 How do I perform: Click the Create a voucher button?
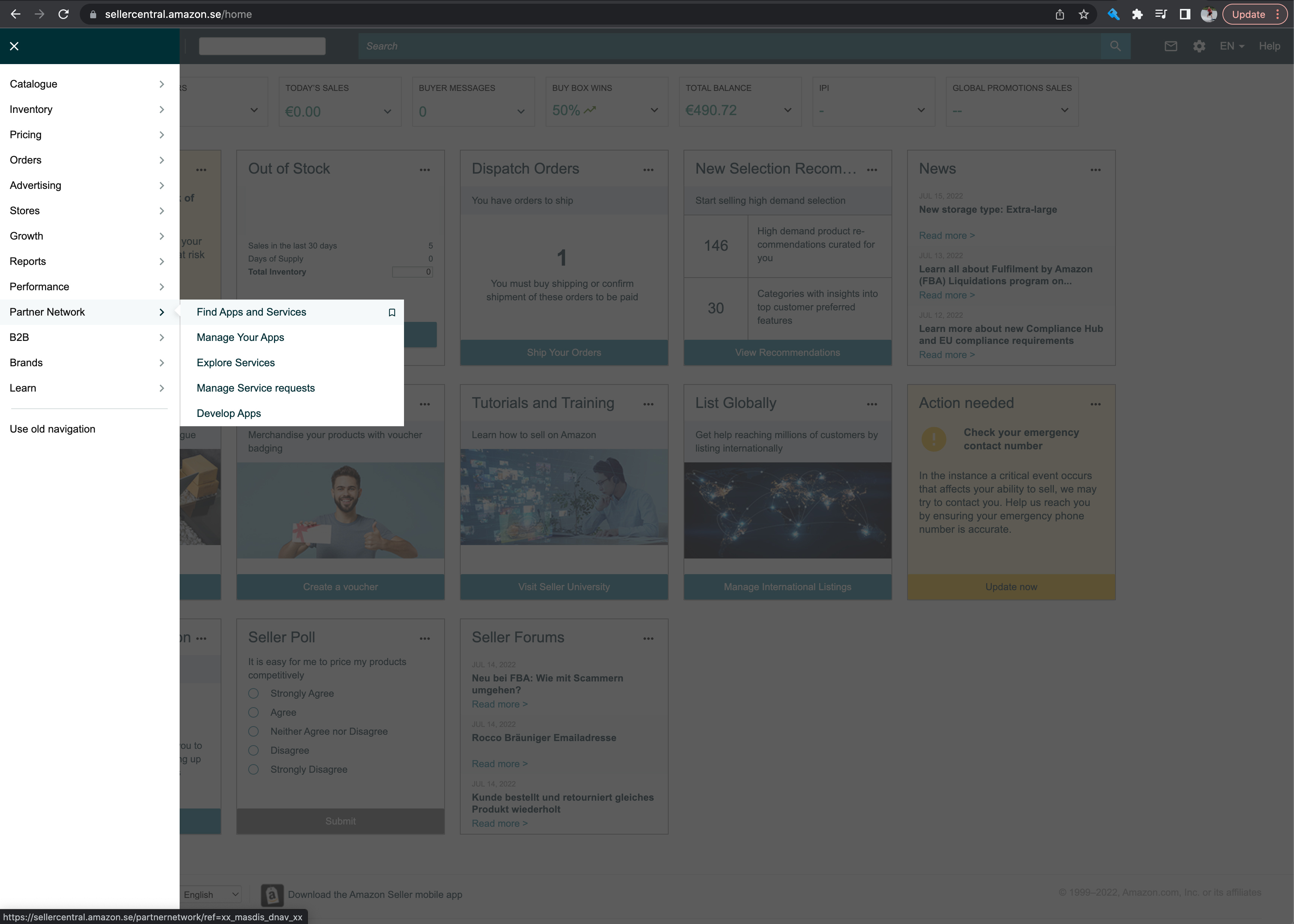point(340,586)
